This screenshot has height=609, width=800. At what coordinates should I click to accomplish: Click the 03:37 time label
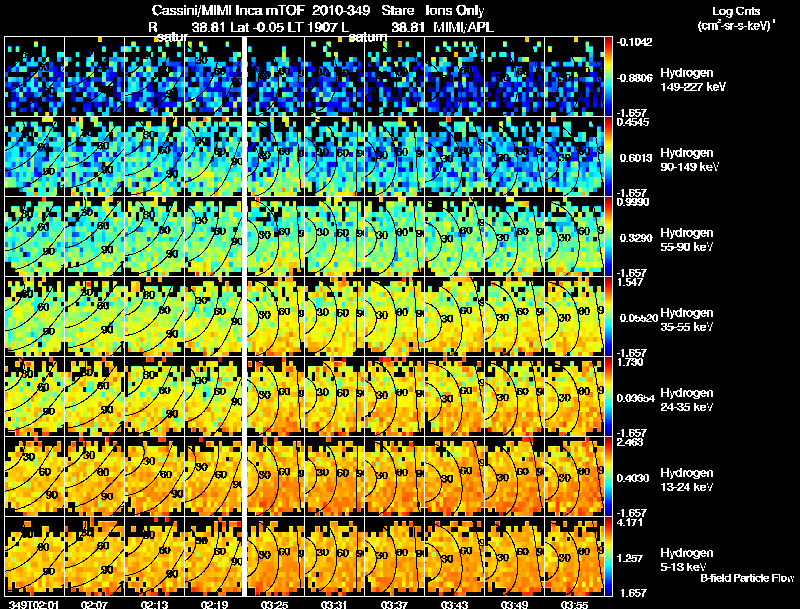coord(394,604)
